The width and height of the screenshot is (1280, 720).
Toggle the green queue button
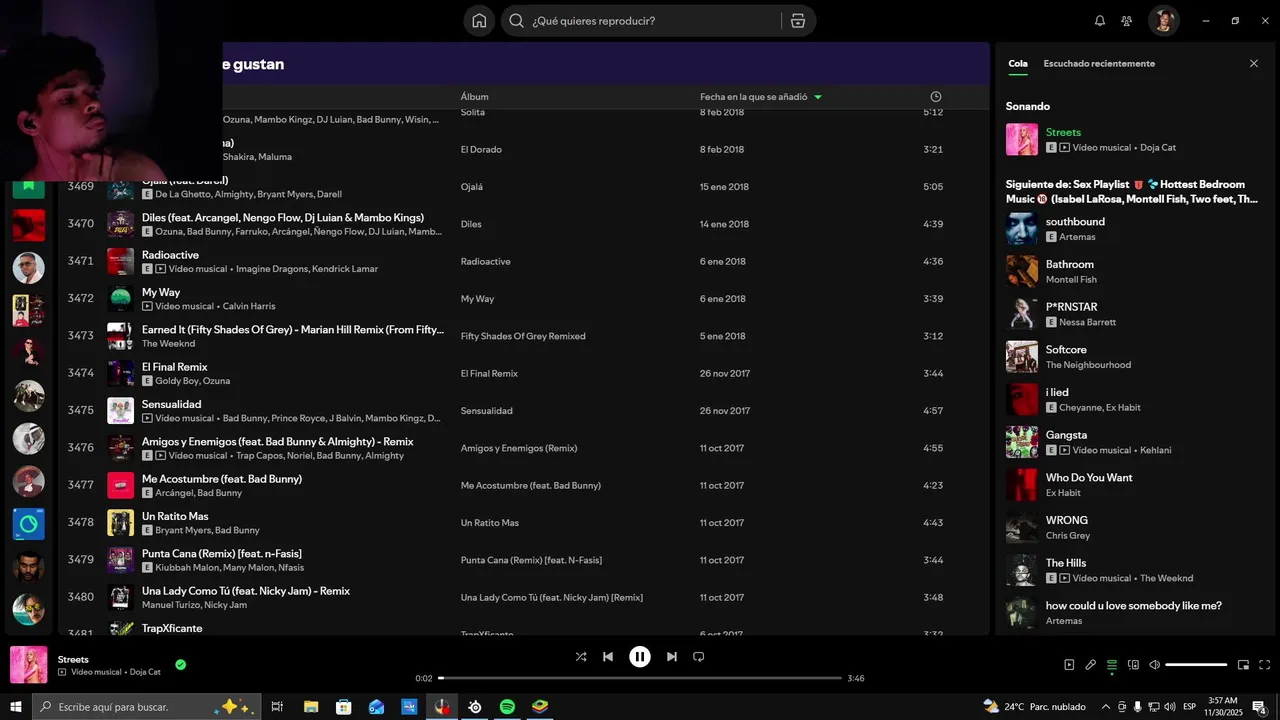(x=1112, y=665)
